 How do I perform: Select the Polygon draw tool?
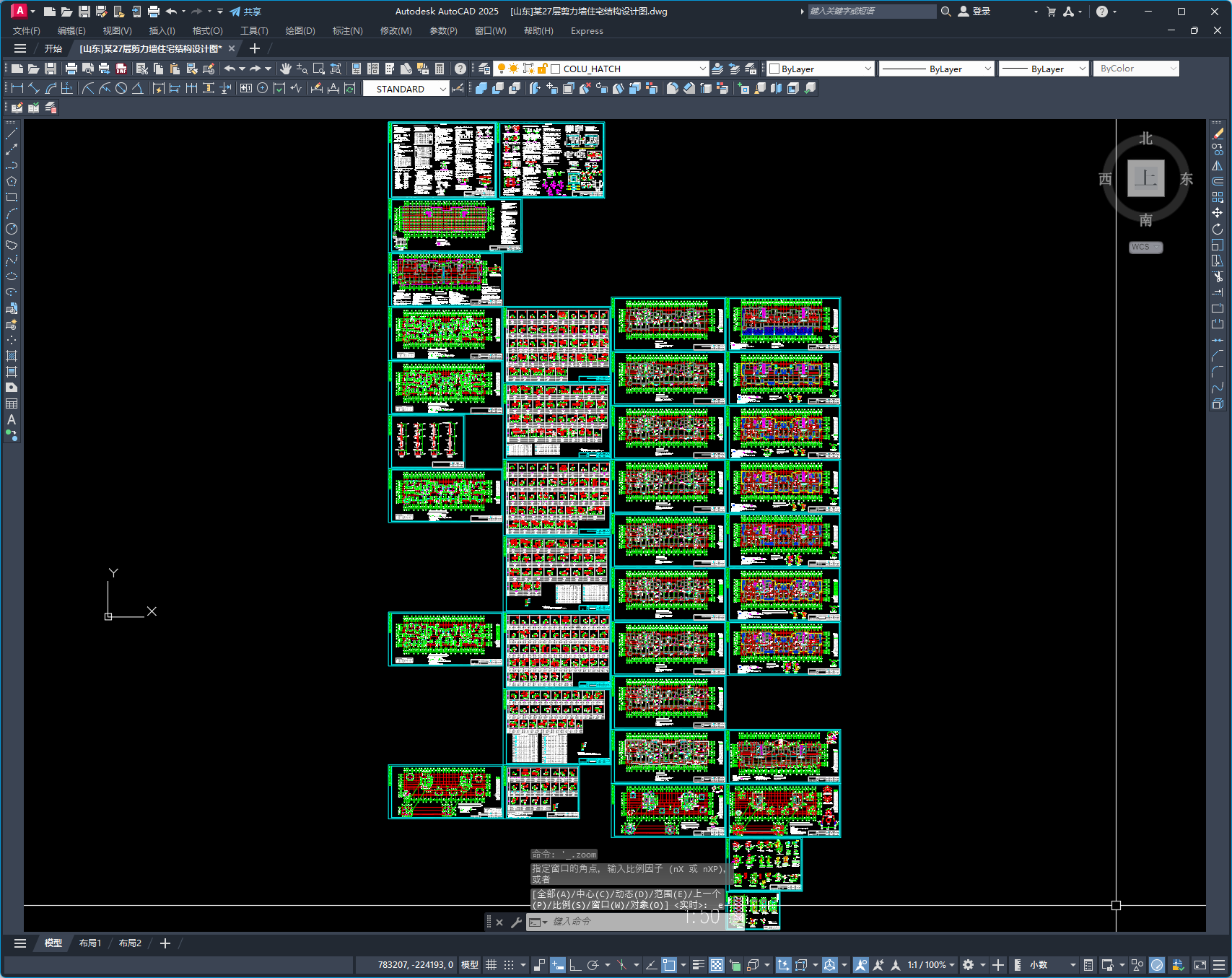pyautogui.click(x=12, y=181)
